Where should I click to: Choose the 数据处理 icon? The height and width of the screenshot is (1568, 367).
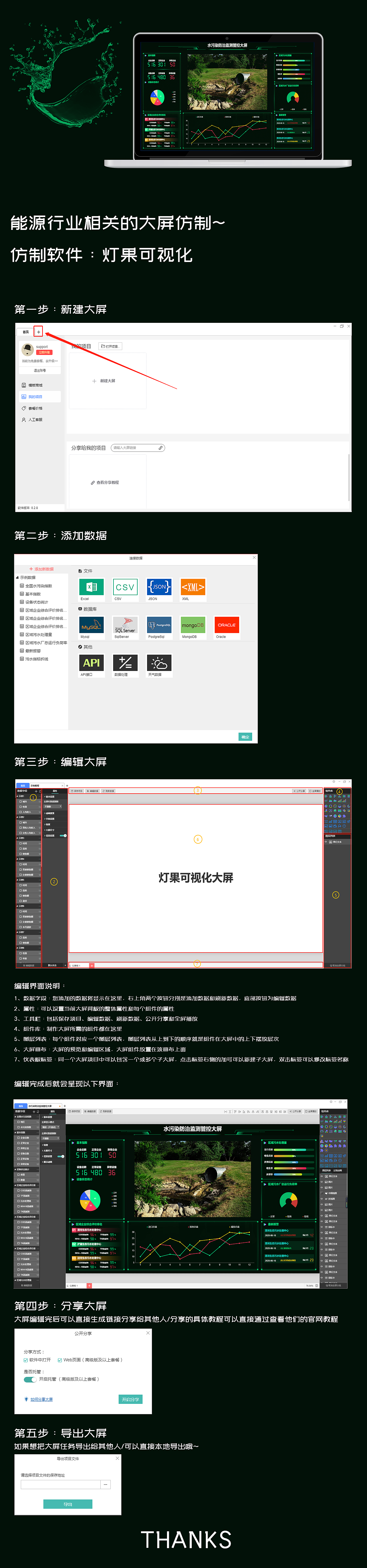point(125,663)
